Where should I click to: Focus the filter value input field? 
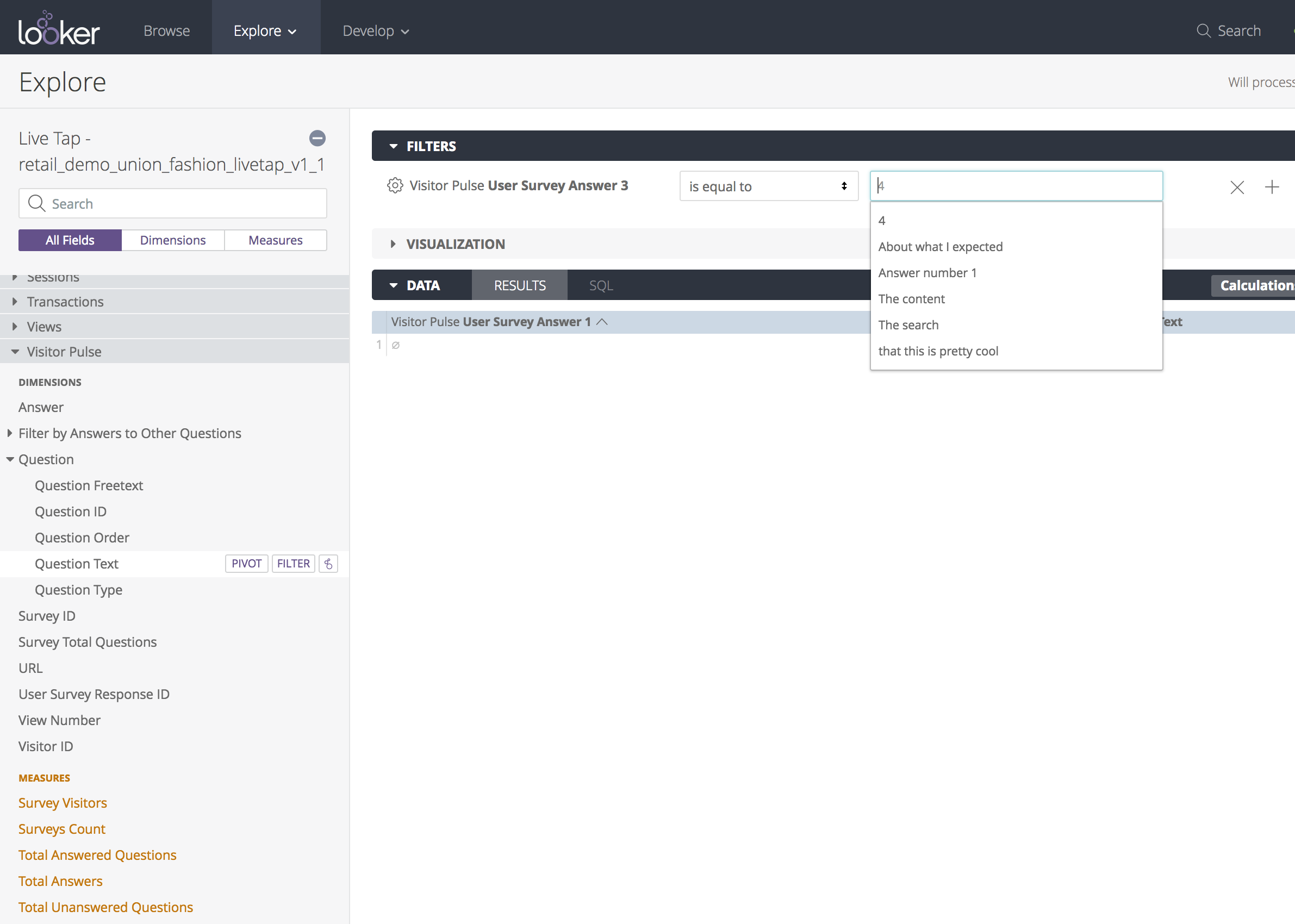[1016, 186]
